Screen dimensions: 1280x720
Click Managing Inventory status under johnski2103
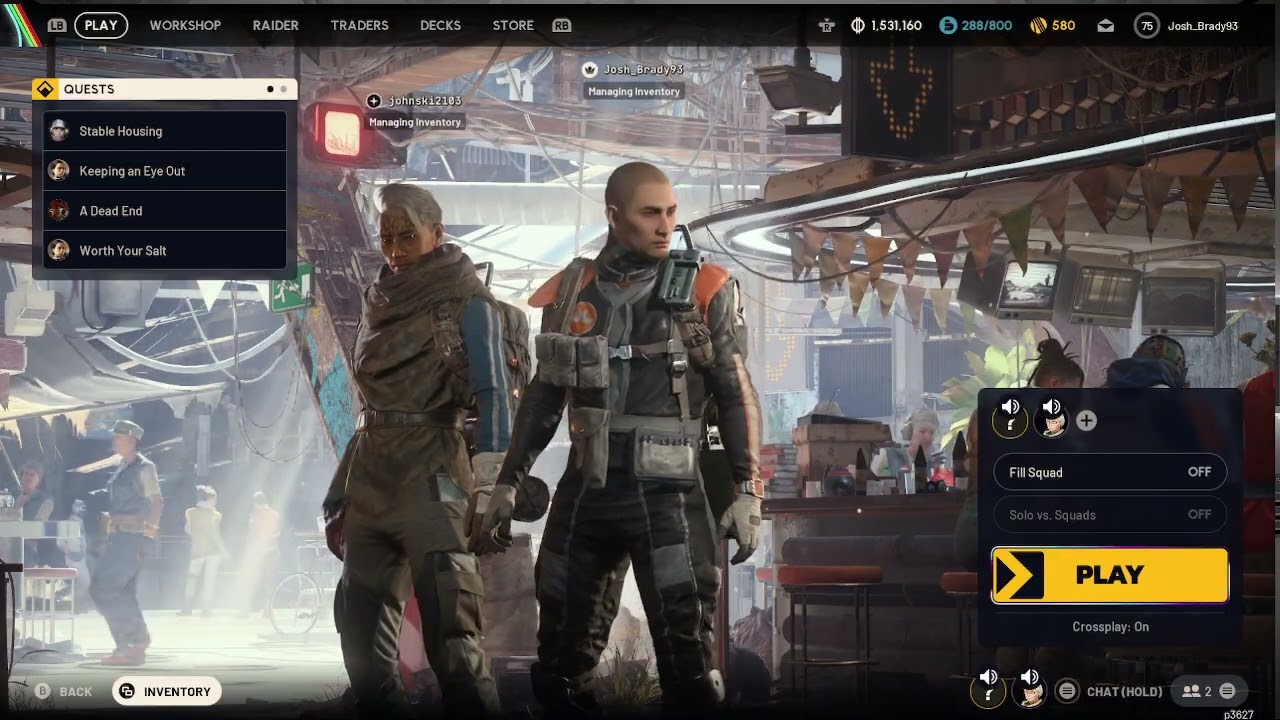pyautogui.click(x=415, y=122)
